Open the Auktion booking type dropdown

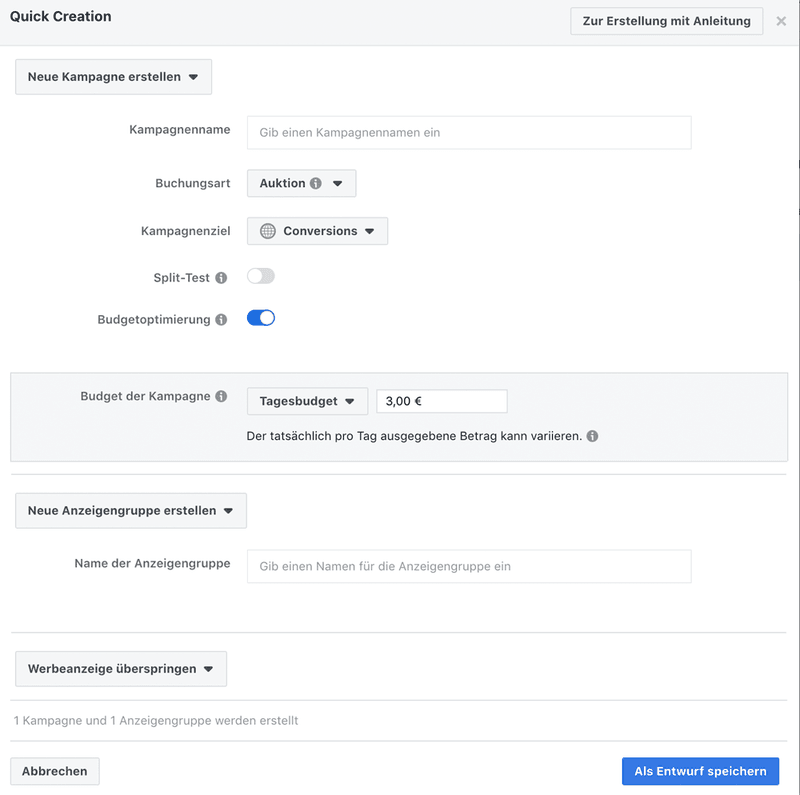tap(302, 183)
